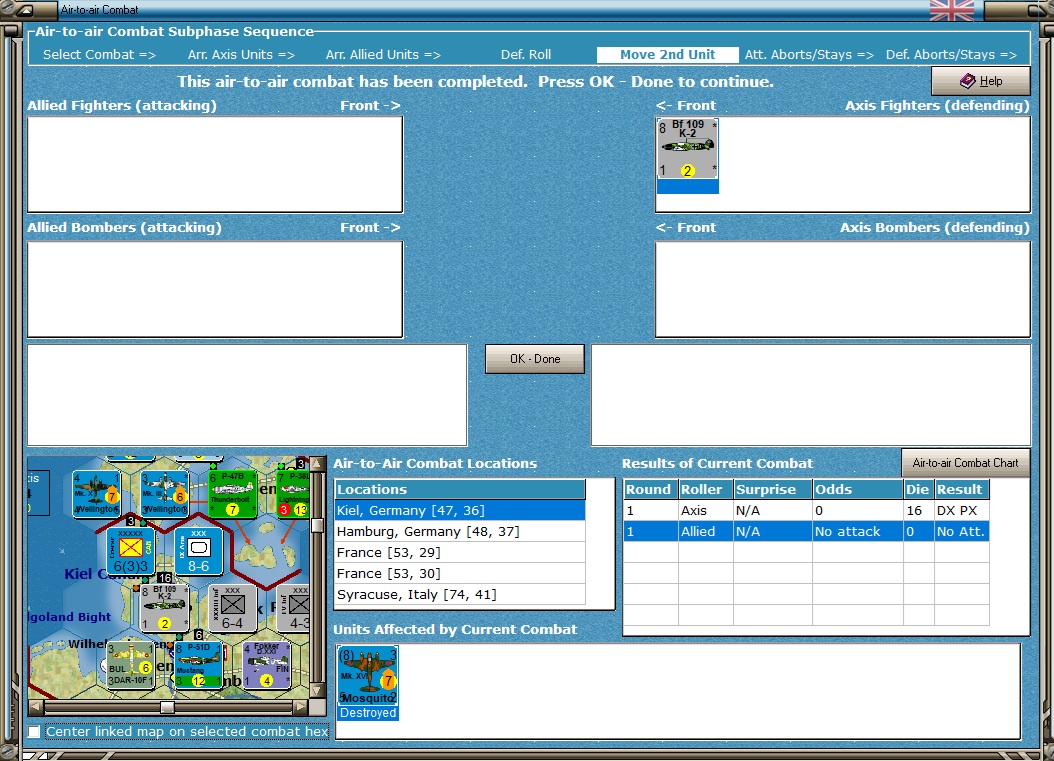Click the map scroll down arrow
Image resolution: width=1054 pixels, height=761 pixels.
[316, 691]
